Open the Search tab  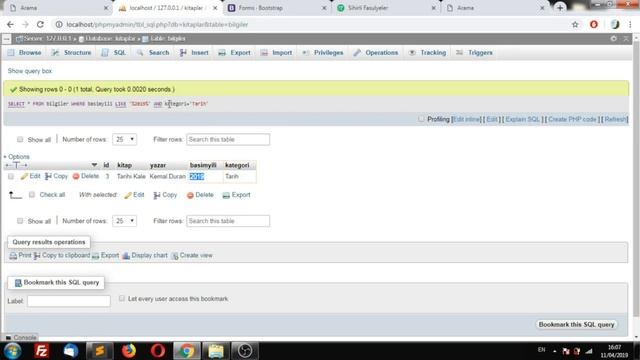click(153, 53)
